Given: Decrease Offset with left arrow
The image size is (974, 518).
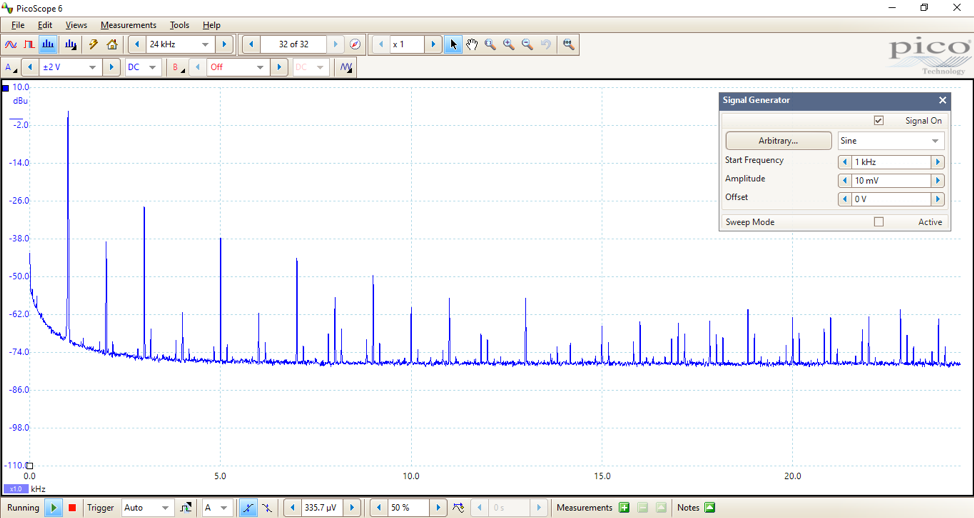Looking at the screenshot, I should (844, 199).
